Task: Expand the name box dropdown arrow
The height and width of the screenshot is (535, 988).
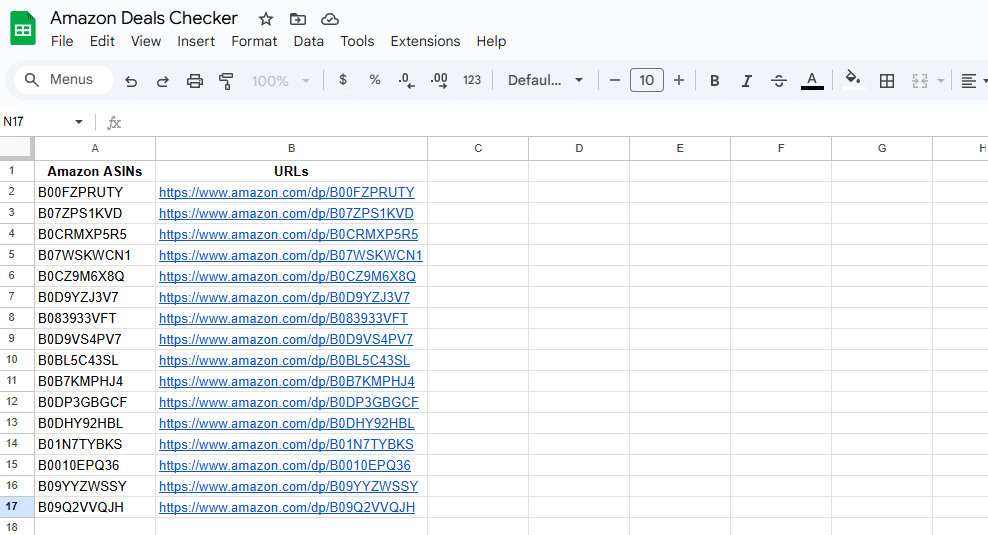Action: 79,122
